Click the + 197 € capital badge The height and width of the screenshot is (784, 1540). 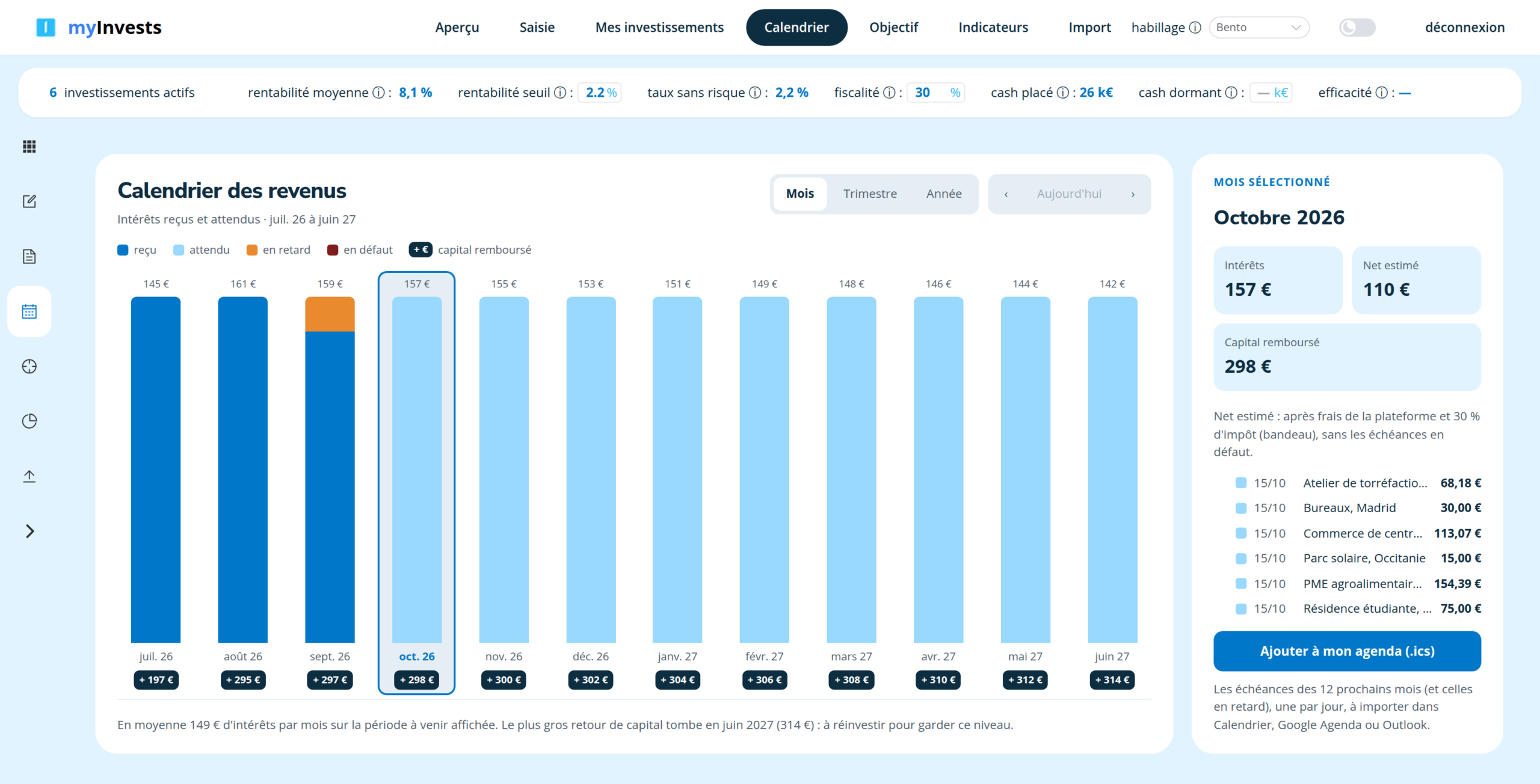[156, 680]
